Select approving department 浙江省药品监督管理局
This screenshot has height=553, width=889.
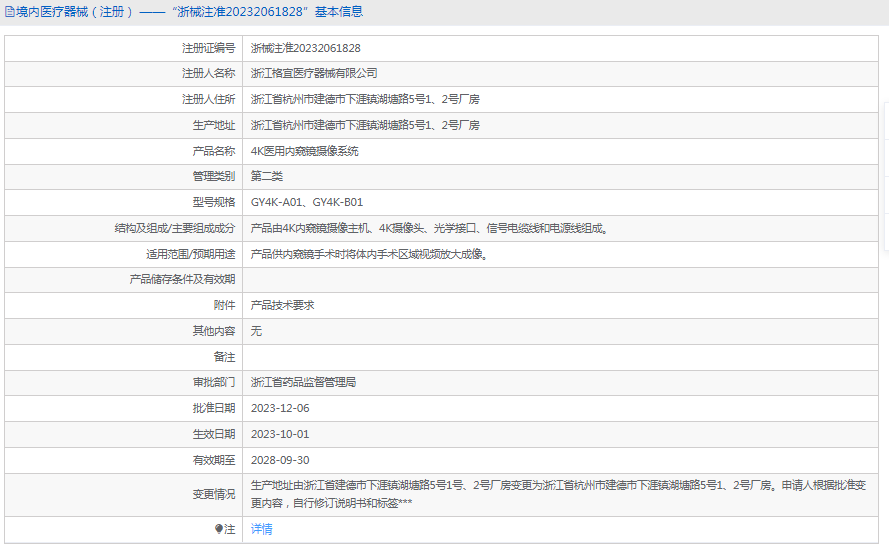[303, 382]
